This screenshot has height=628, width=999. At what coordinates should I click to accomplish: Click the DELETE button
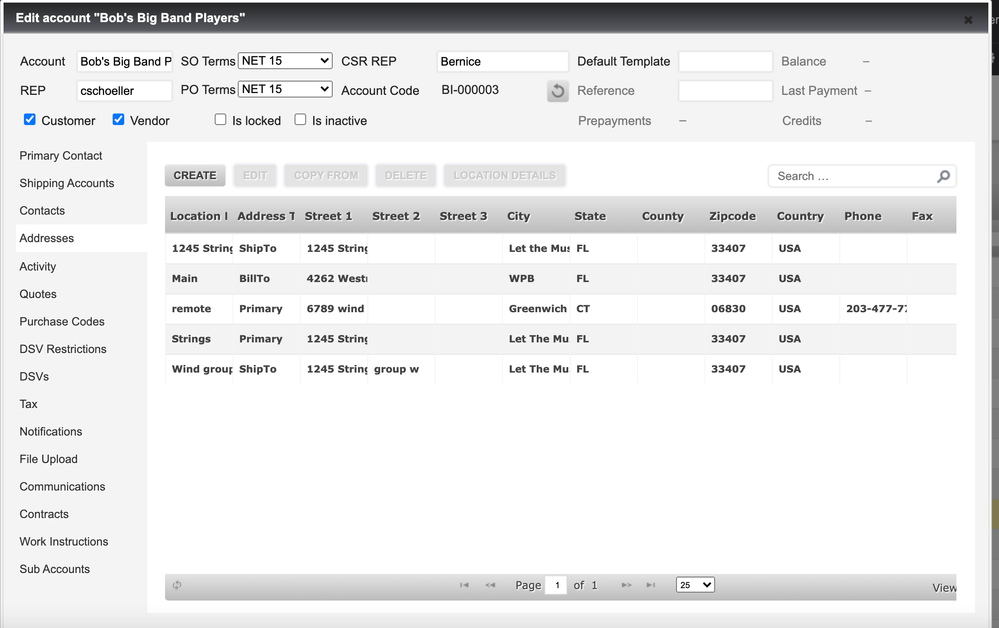pyautogui.click(x=406, y=176)
